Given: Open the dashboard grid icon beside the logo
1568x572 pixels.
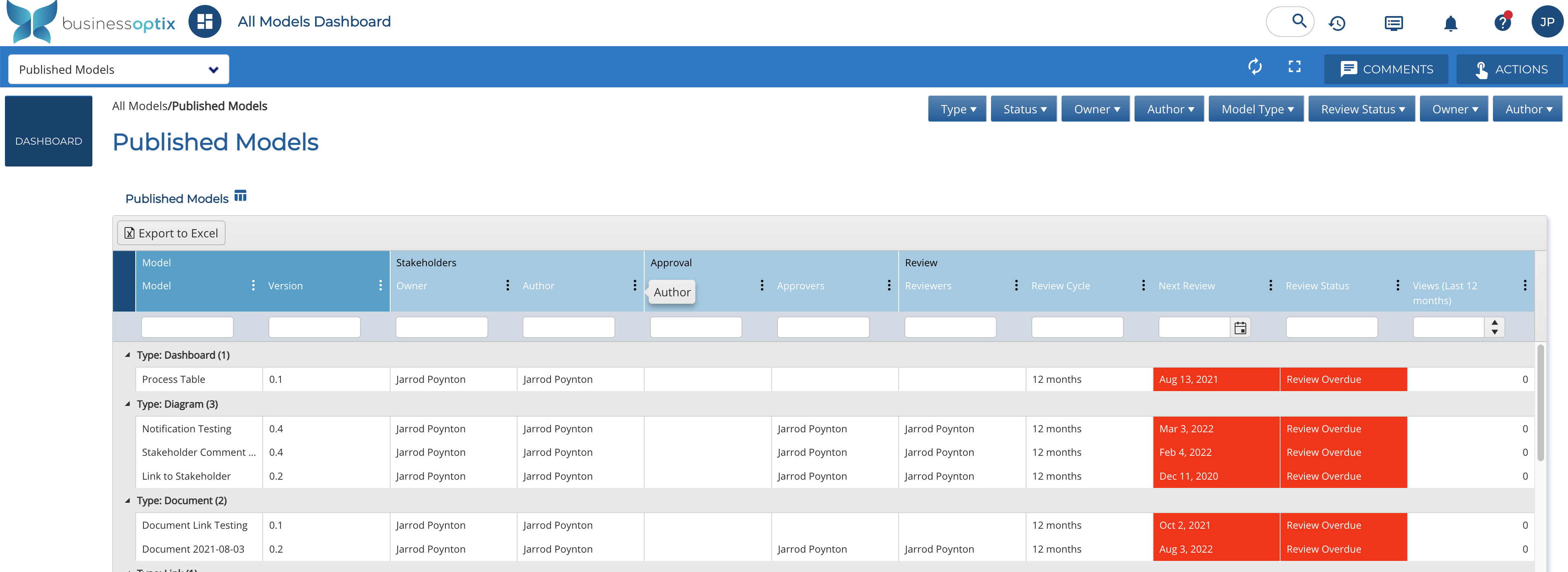Looking at the screenshot, I should [x=205, y=21].
